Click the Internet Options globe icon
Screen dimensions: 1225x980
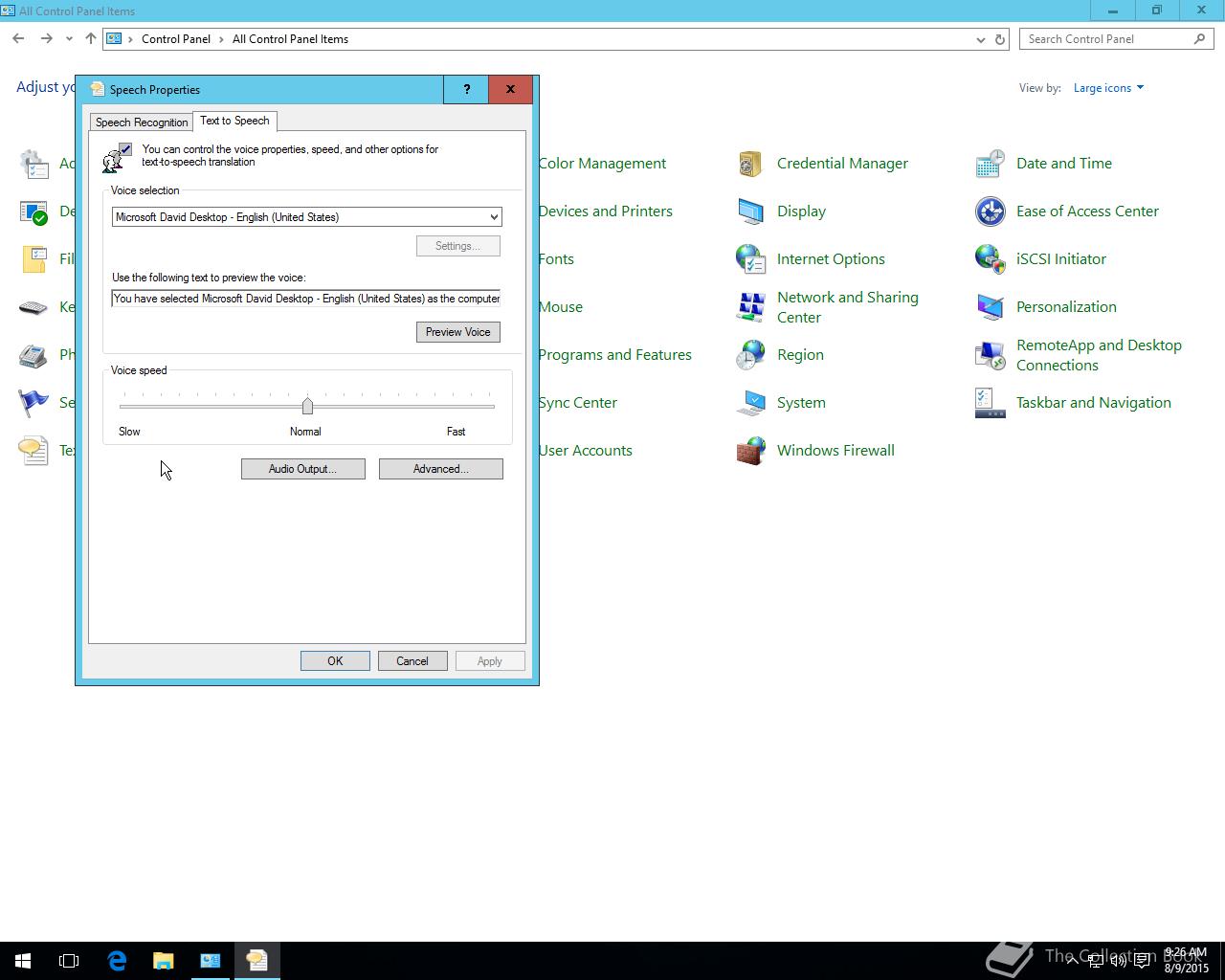tap(750, 259)
